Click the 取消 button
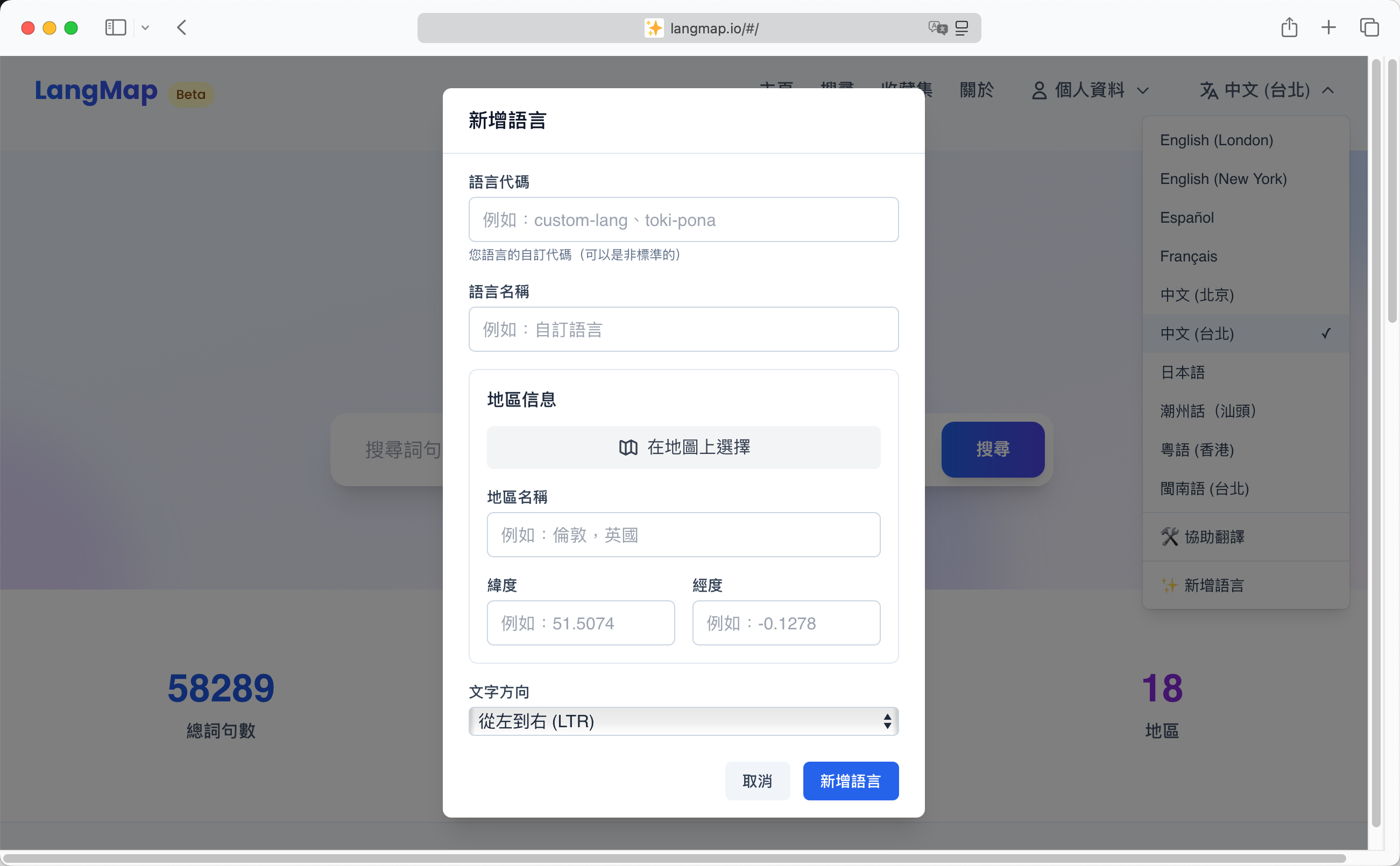This screenshot has height=866, width=1400. tap(757, 780)
